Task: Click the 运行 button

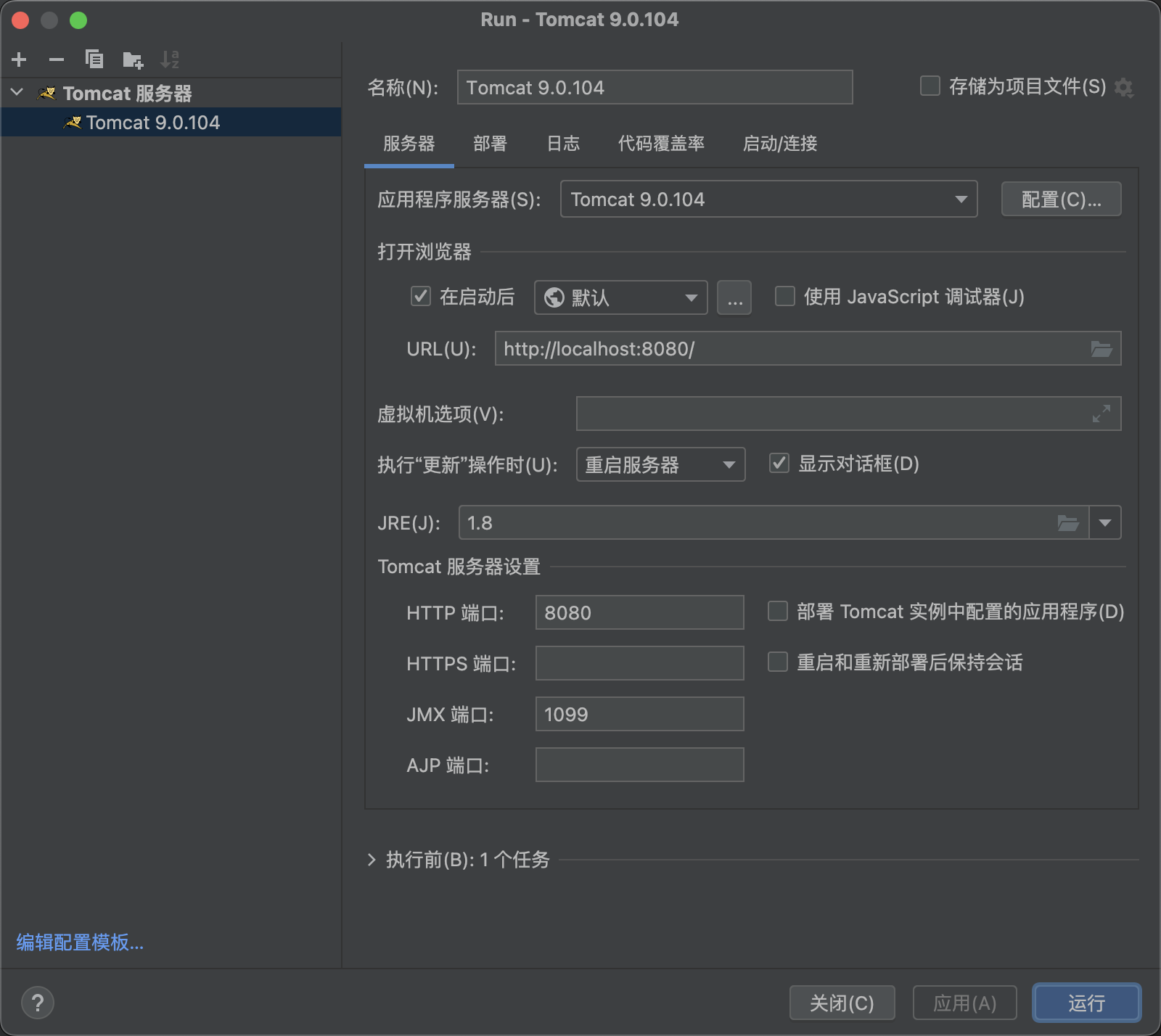Action: (x=1086, y=1003)
